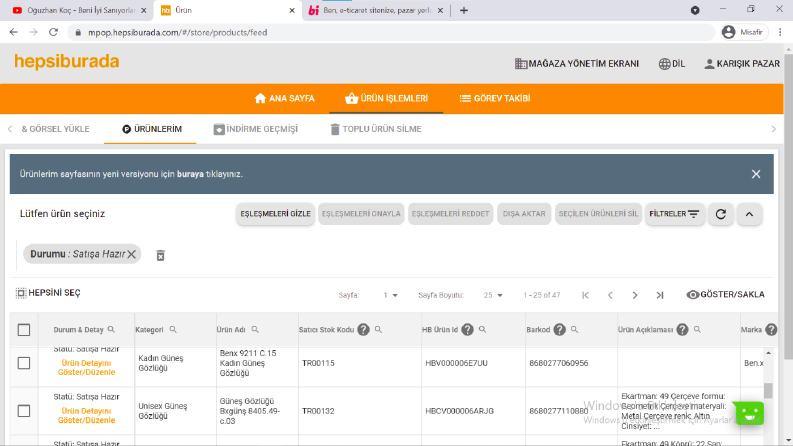The width and height of the screenshot is (793, 446).
Task: Open the Sayfa Boyutu dropdown
Action: (493, 295)
